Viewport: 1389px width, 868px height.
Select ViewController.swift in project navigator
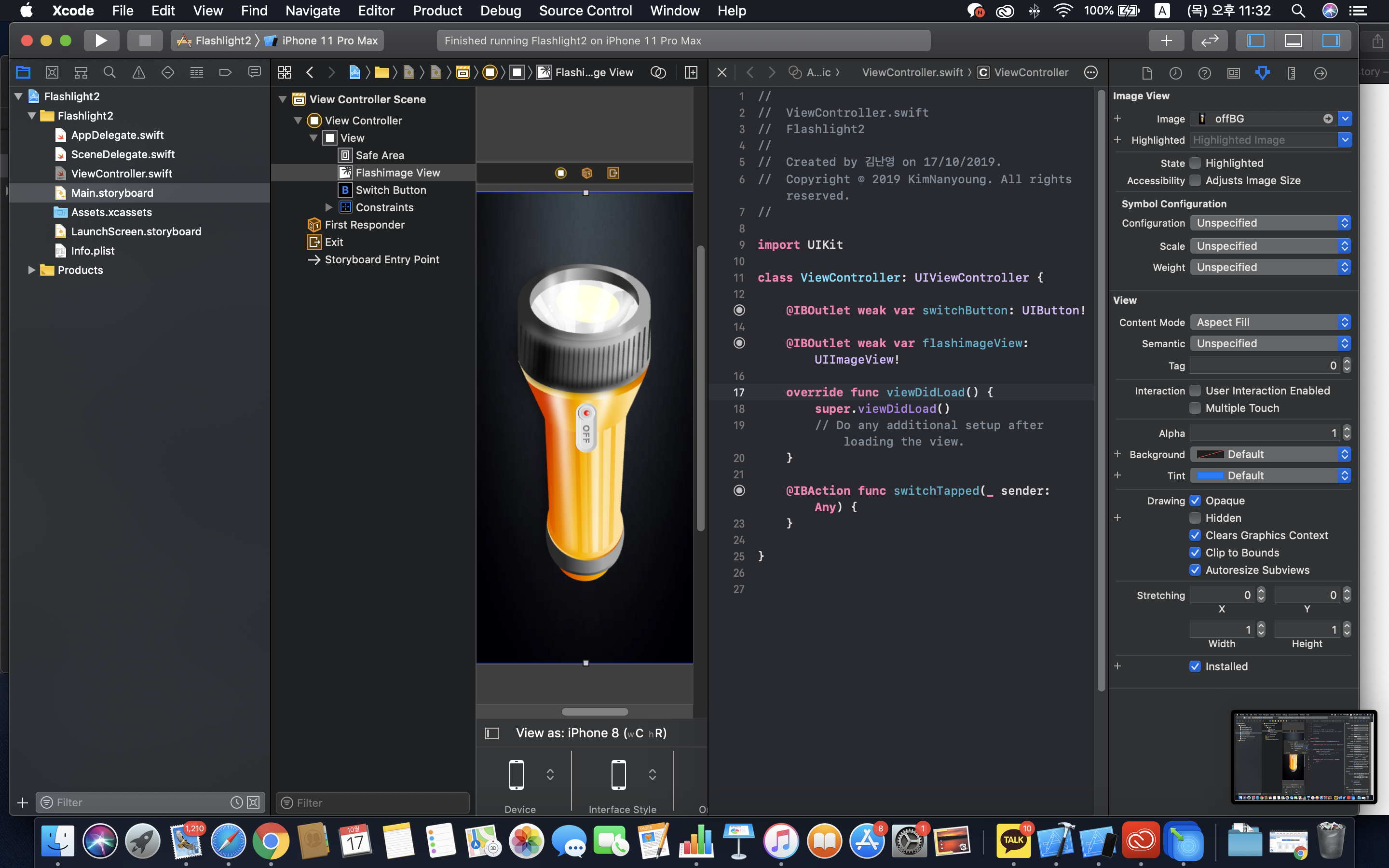121,174
